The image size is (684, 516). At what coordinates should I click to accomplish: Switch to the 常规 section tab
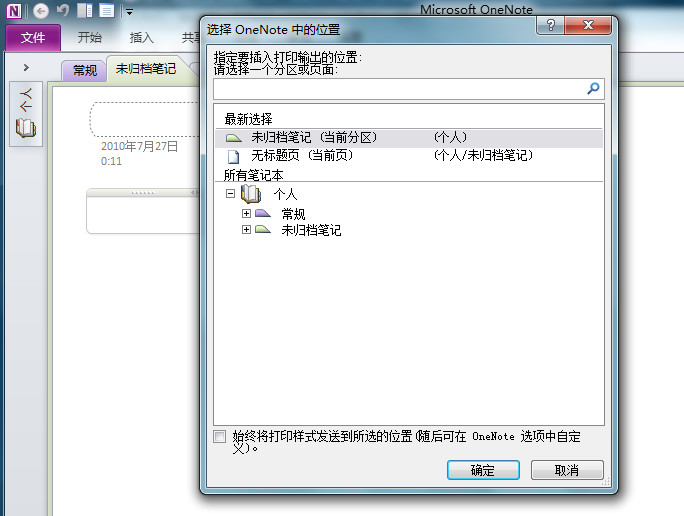85,70
